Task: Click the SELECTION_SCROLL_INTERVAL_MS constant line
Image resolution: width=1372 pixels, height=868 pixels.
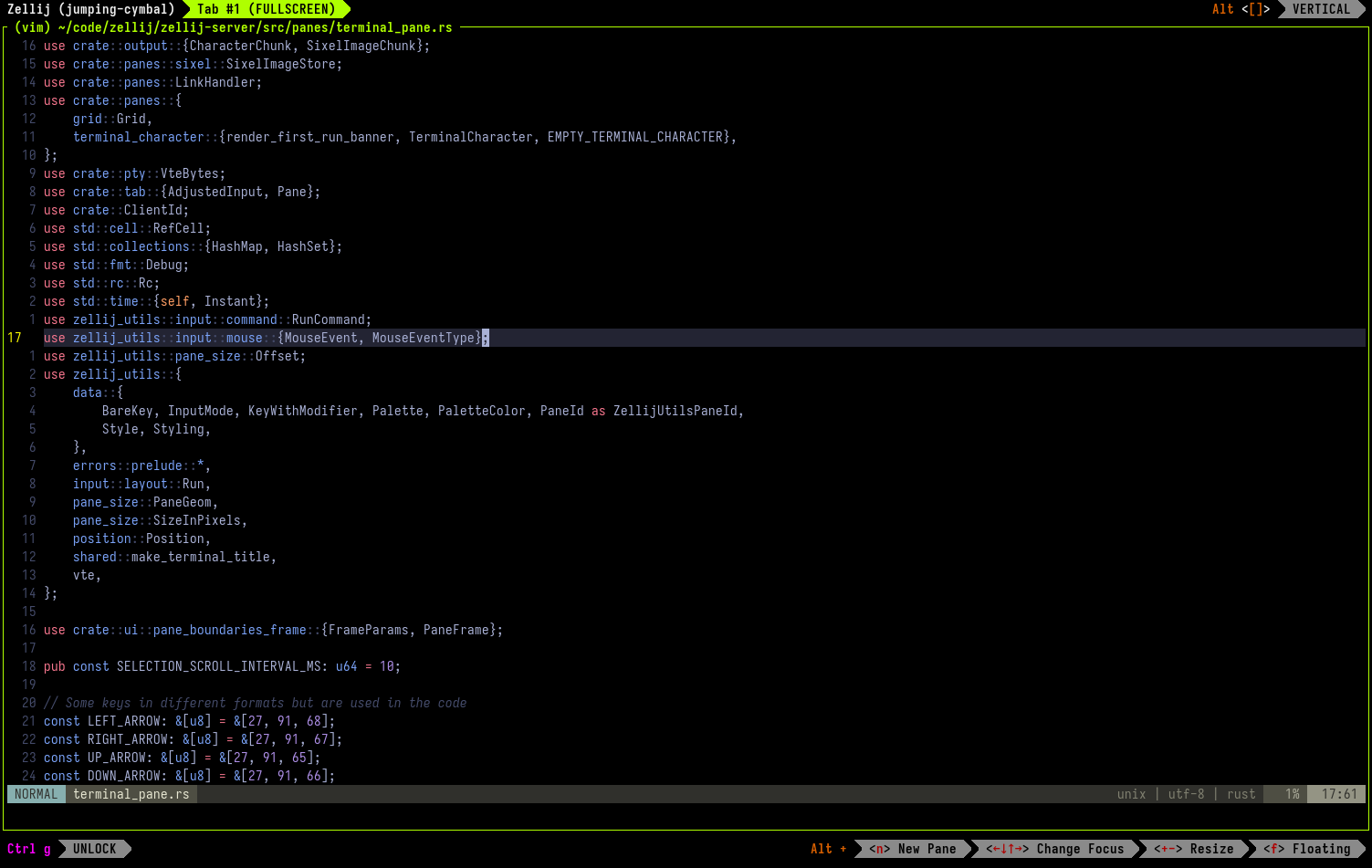Action: coord(223,666)
